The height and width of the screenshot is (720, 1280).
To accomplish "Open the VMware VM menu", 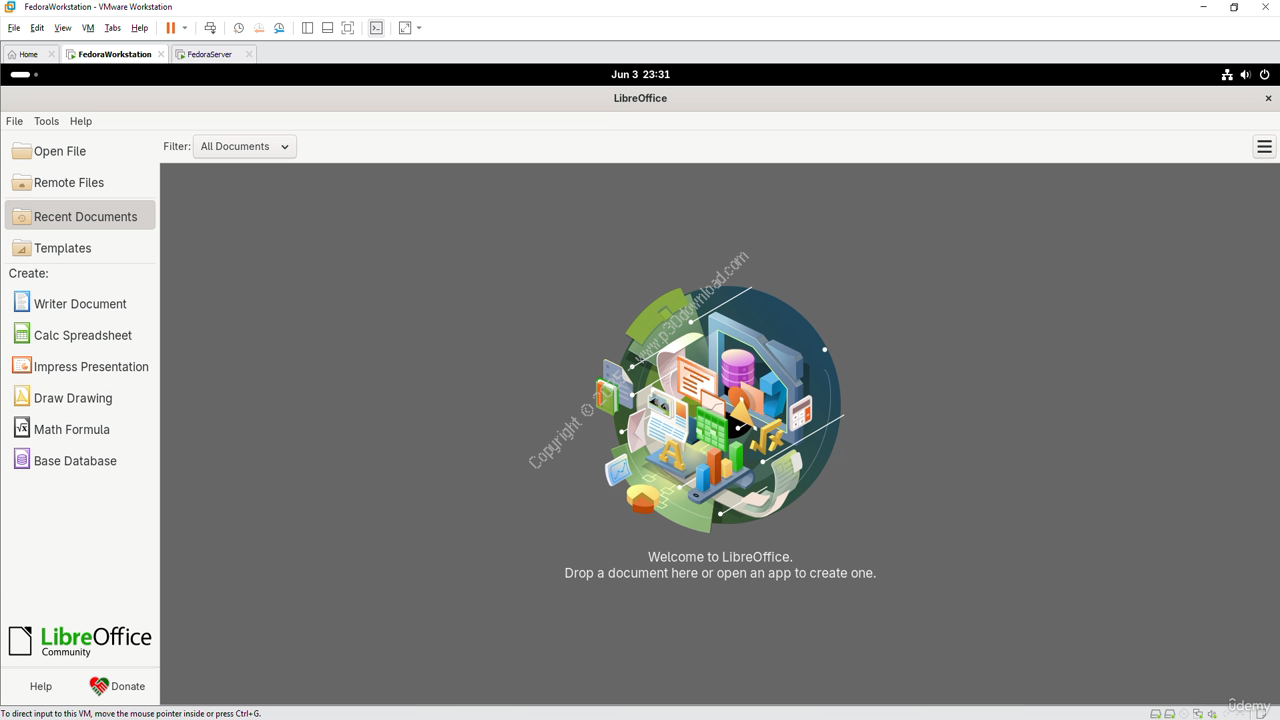I will click(x=88, y=28).
